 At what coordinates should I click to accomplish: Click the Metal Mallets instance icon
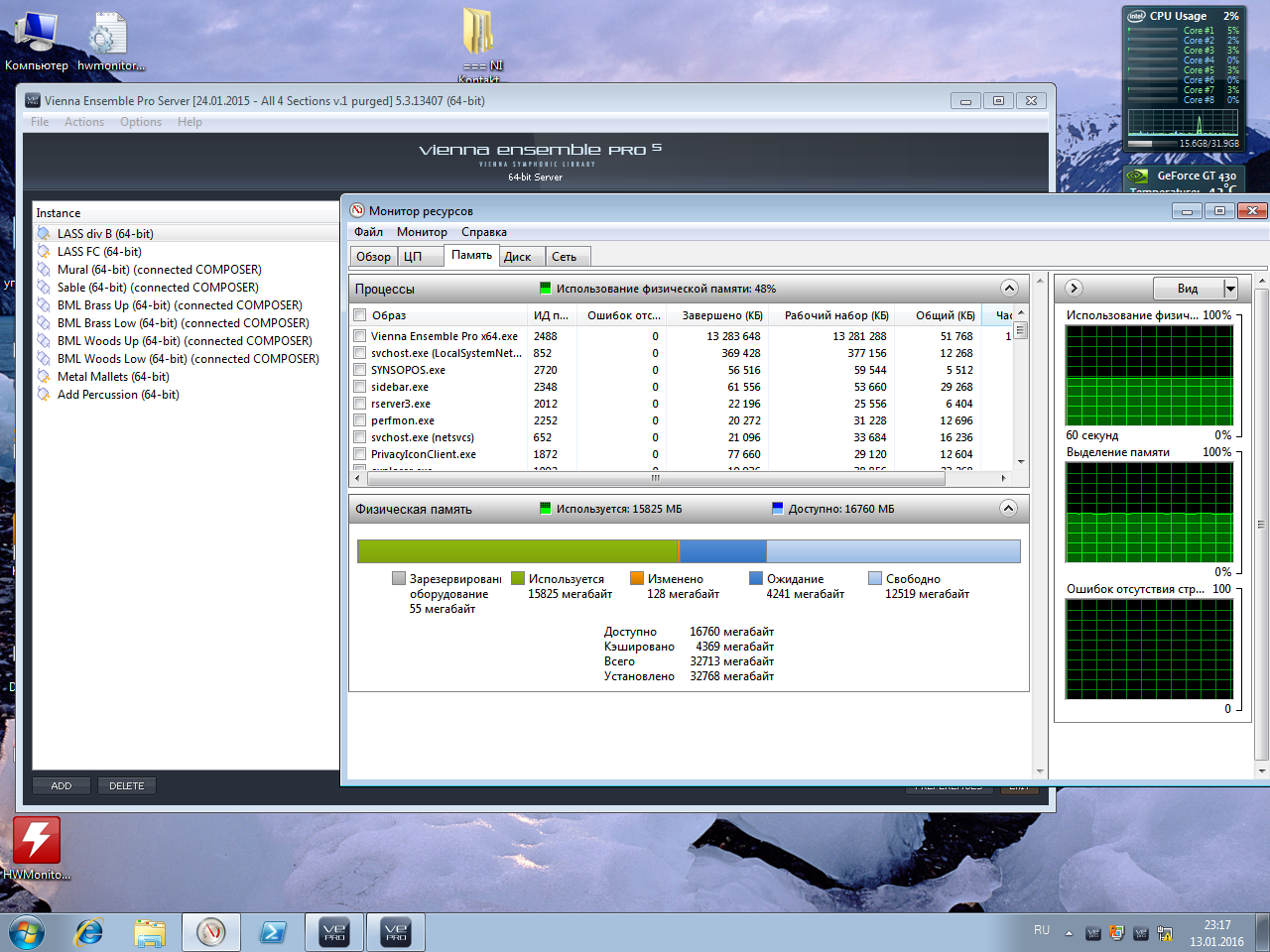44,377
